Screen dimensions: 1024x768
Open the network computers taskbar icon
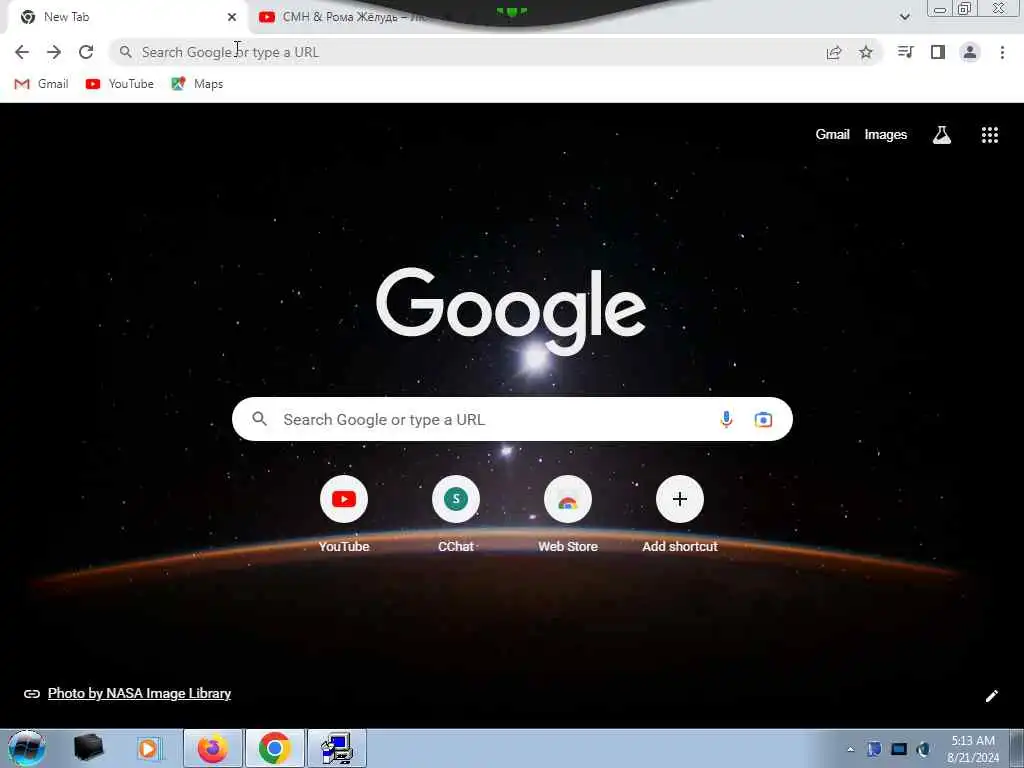[336, 748]
